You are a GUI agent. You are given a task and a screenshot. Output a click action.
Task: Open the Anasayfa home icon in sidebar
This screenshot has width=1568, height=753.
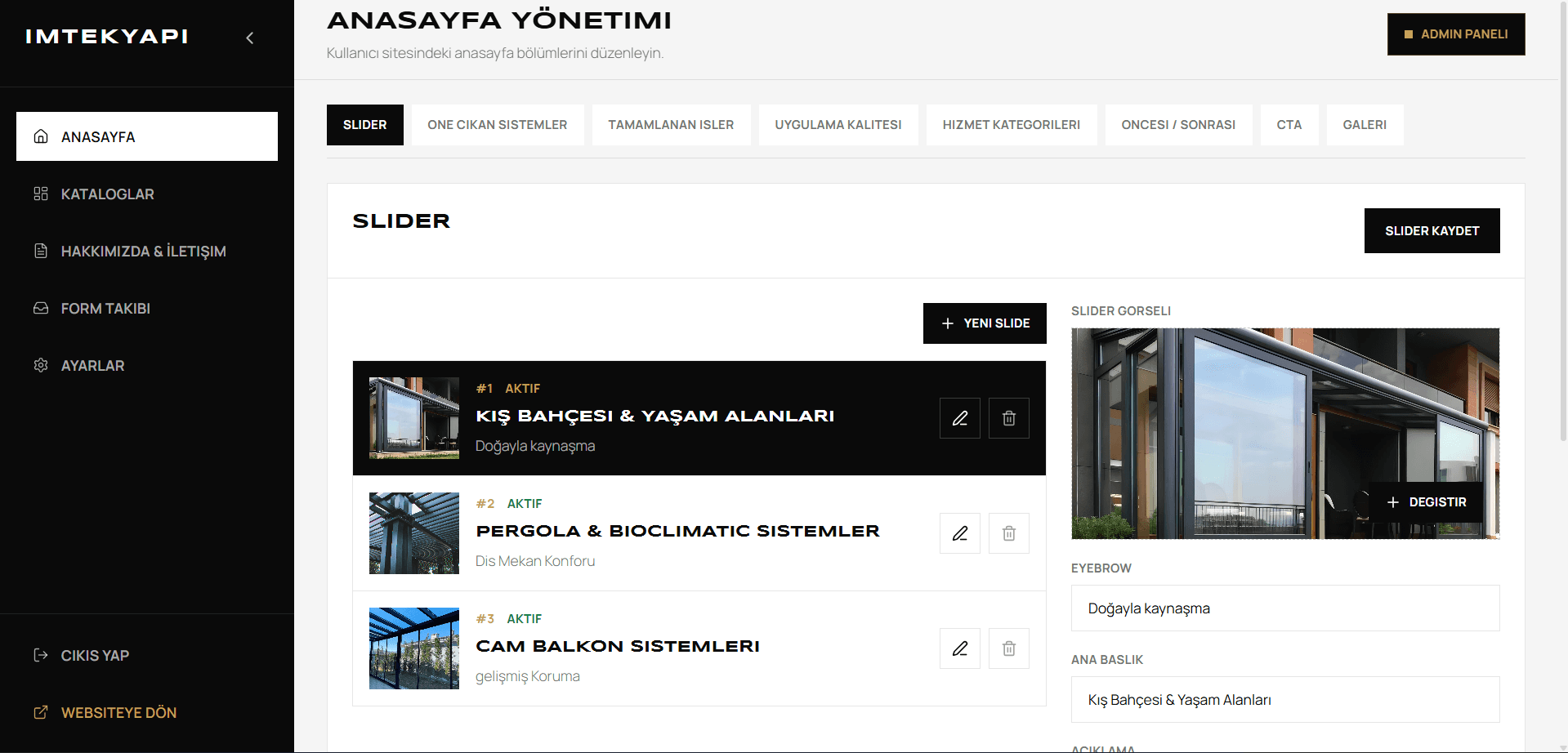pos(41,136)
